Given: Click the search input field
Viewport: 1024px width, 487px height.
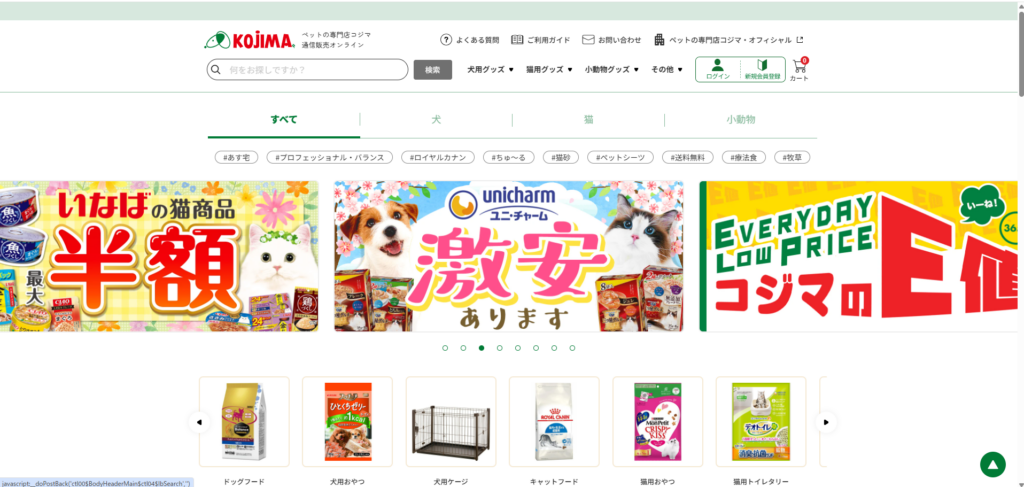Looking at the screenshot, I should 308,70.
